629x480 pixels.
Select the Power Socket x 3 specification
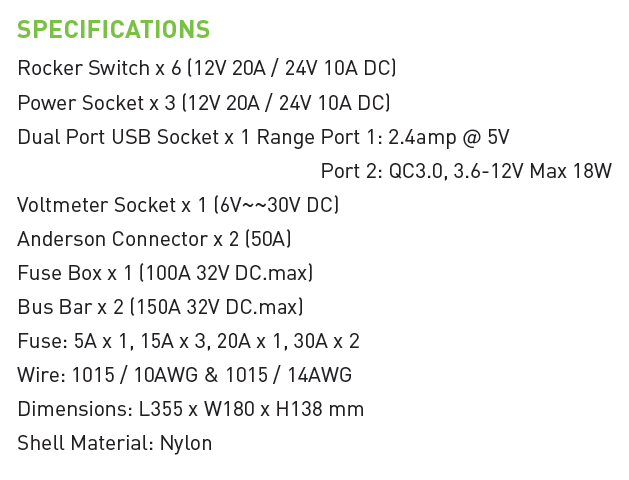coord(204,103)
